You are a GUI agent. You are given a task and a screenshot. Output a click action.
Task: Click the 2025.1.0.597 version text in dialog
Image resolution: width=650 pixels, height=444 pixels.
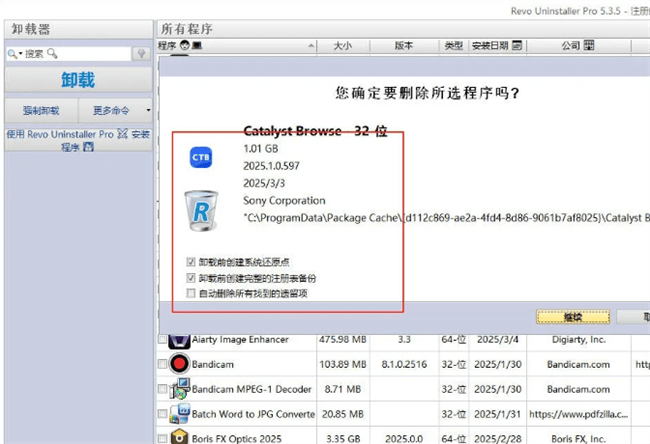pyautogui.click(x=271, y=166)
